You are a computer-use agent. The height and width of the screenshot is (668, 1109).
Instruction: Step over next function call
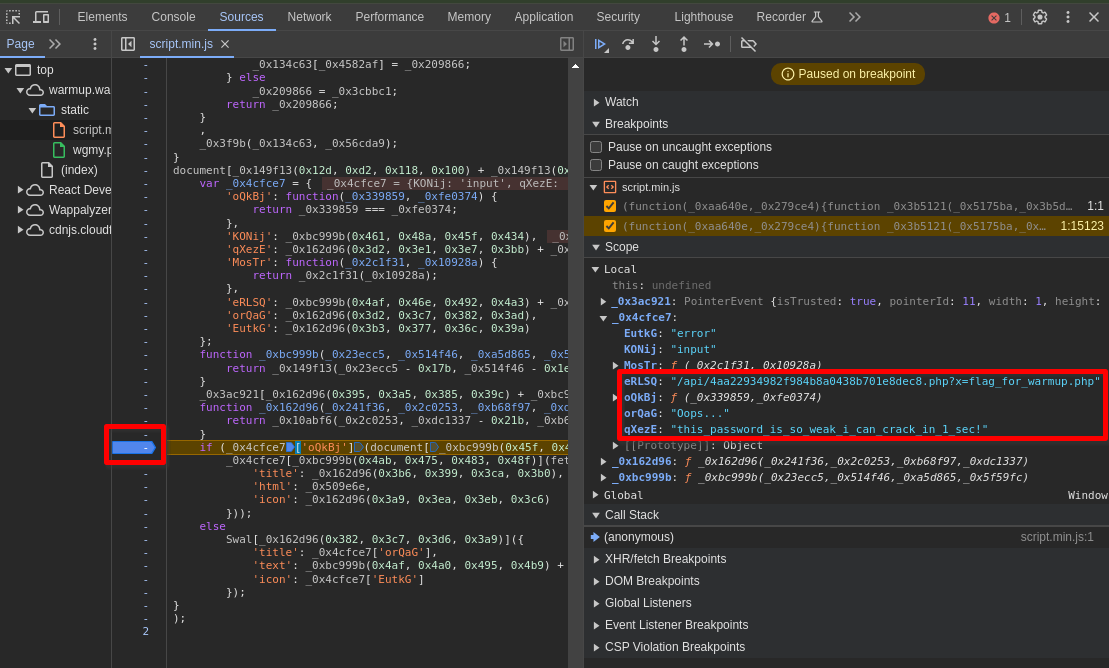pos(628,45)
